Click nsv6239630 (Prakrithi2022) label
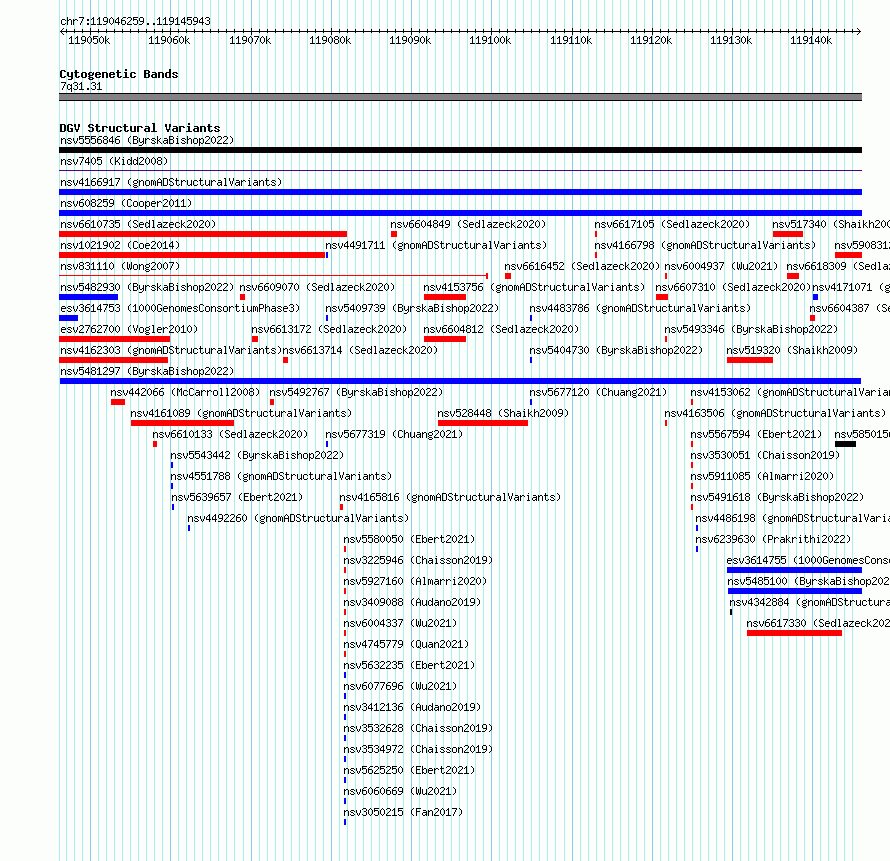890x861 pixels. [774, 539]
